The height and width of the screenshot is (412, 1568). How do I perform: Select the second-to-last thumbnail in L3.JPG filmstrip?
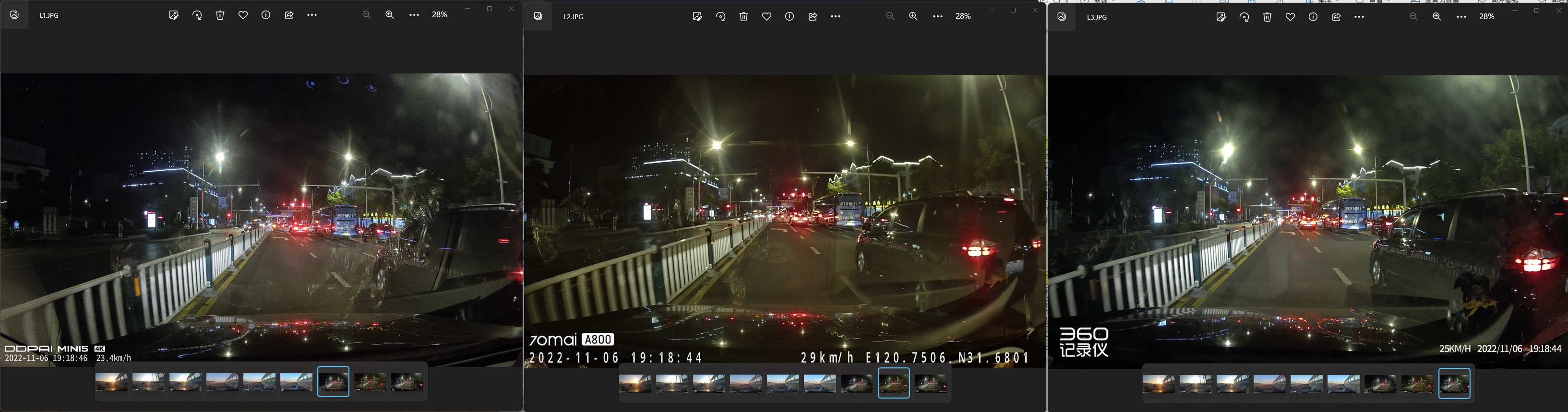[x=1417, y=384]
